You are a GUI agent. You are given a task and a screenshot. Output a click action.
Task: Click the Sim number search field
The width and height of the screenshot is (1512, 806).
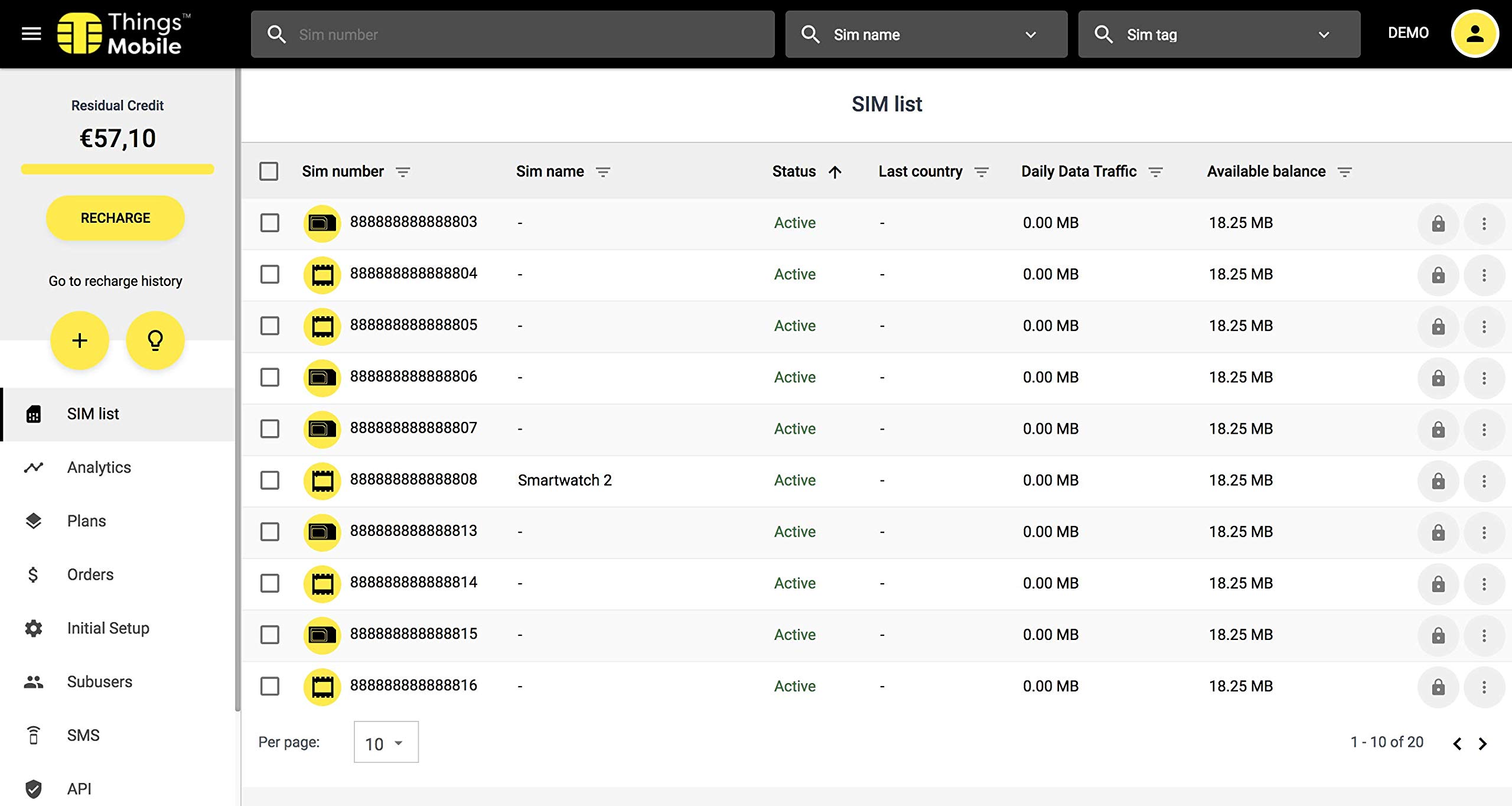pyautogui.click(x=513, y=34)
